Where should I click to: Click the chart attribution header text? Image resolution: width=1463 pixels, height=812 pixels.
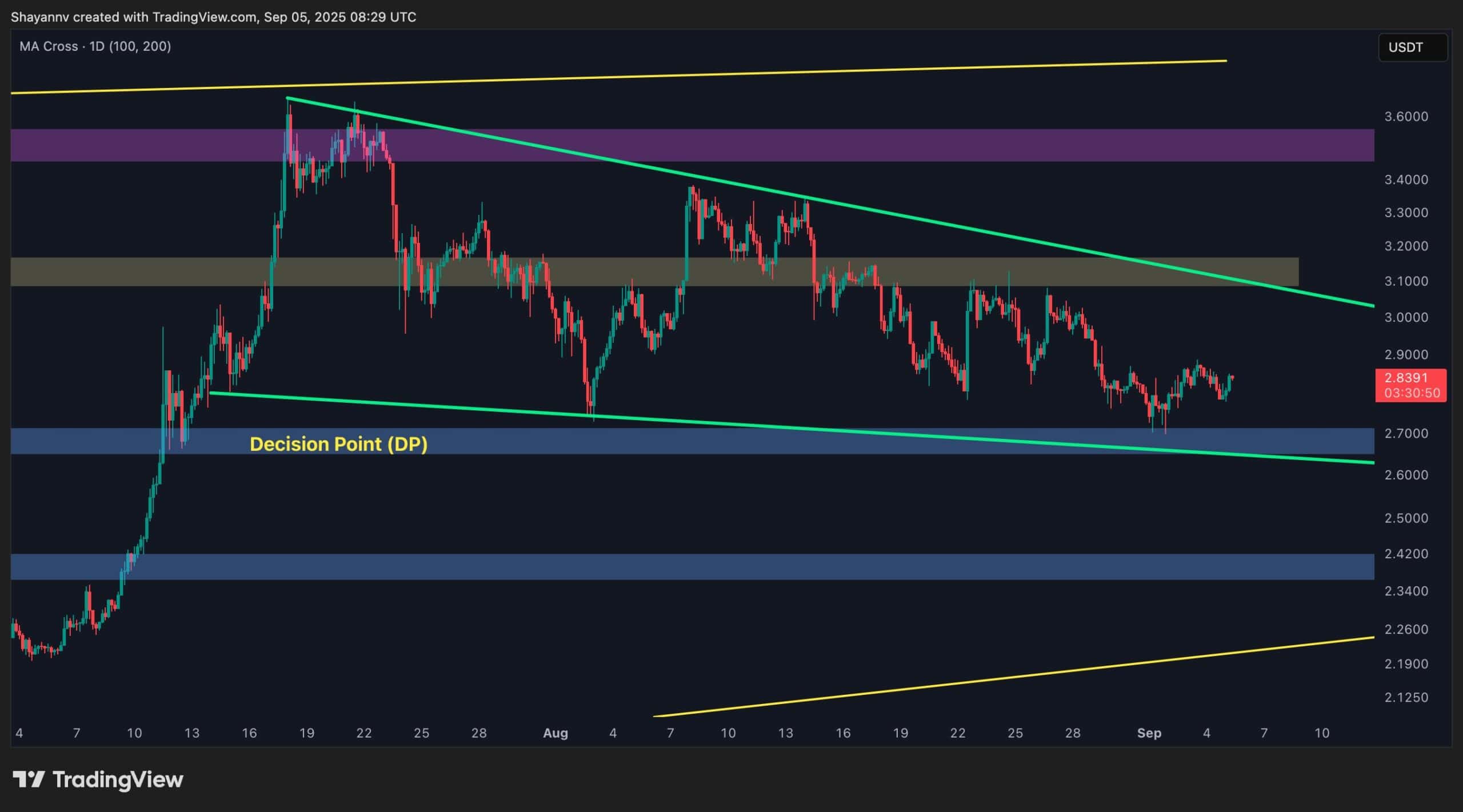pos(213,17)
